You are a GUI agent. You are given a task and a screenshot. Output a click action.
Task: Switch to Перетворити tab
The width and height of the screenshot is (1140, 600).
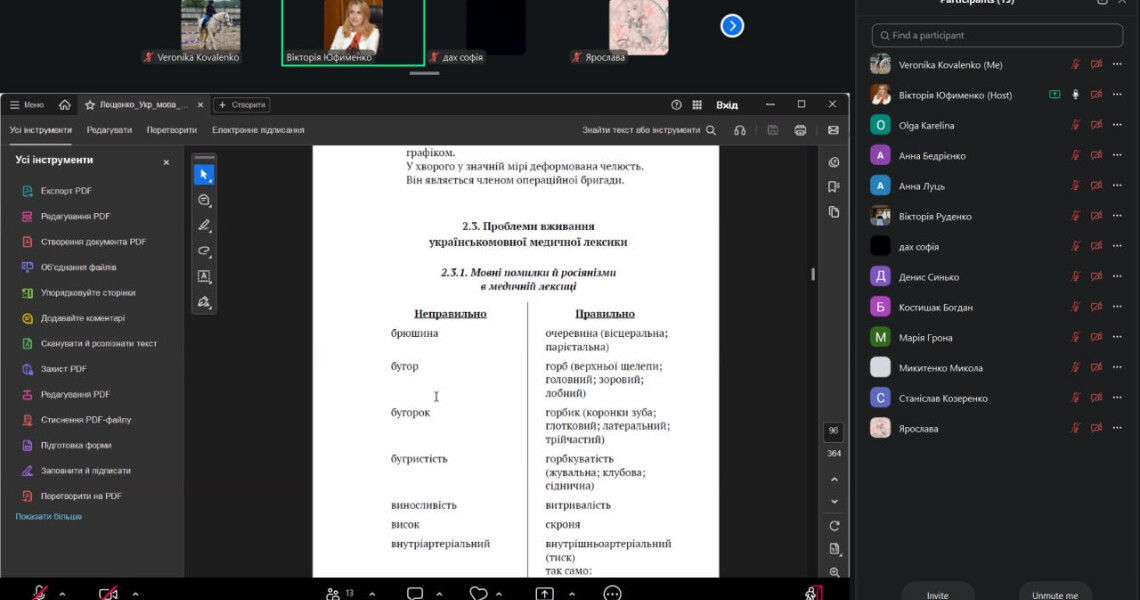tap(172, 130)
